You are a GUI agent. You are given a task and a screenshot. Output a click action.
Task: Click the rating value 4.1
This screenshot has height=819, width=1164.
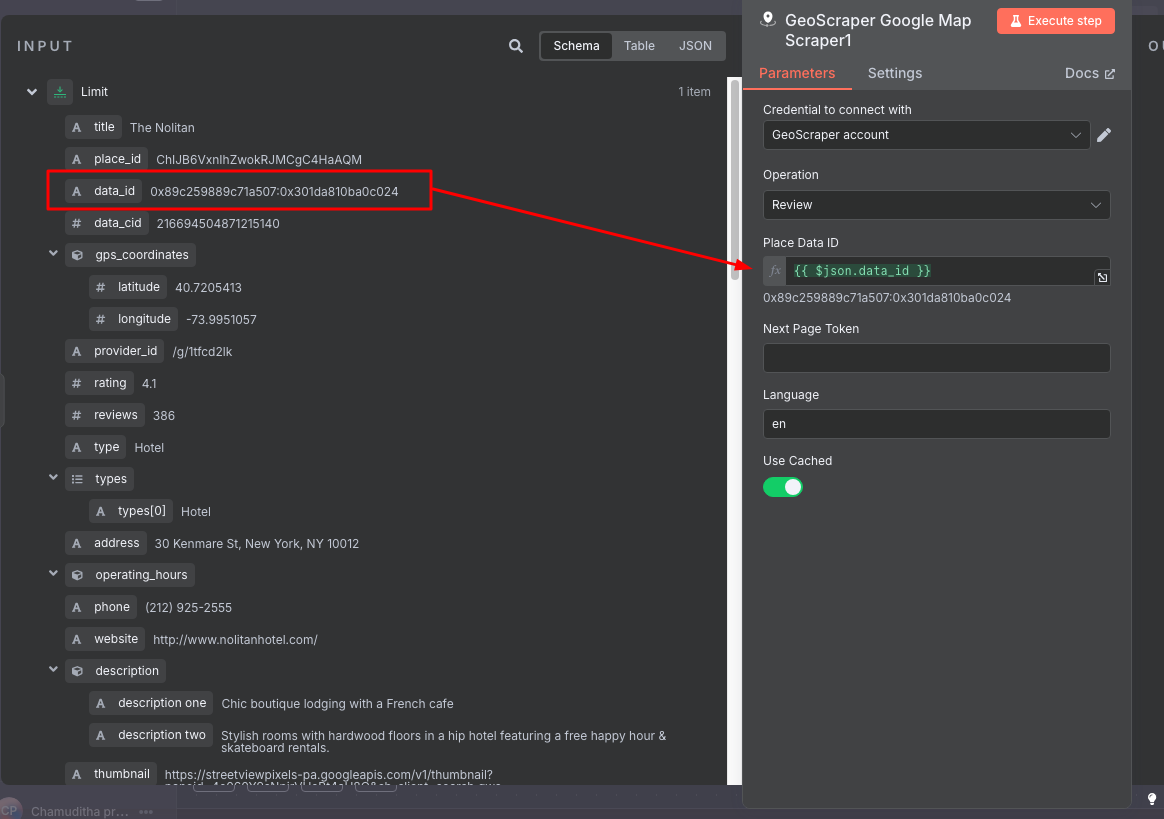(148, 384)
